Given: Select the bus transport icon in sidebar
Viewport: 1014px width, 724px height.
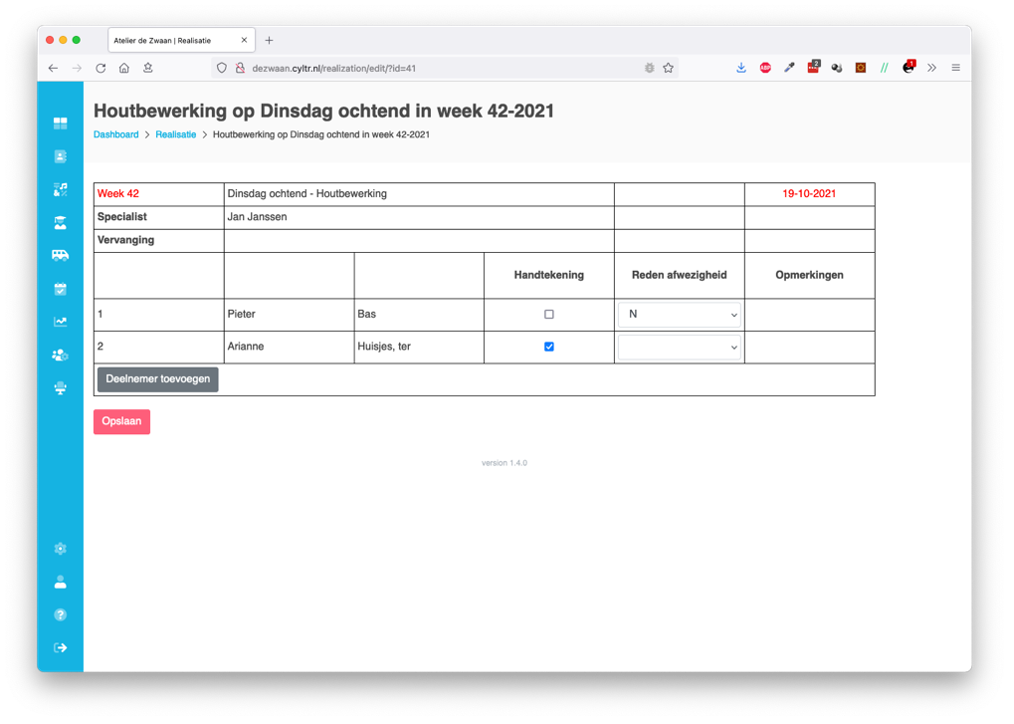Looking at the screenshot, I should [x=60, y=255].
